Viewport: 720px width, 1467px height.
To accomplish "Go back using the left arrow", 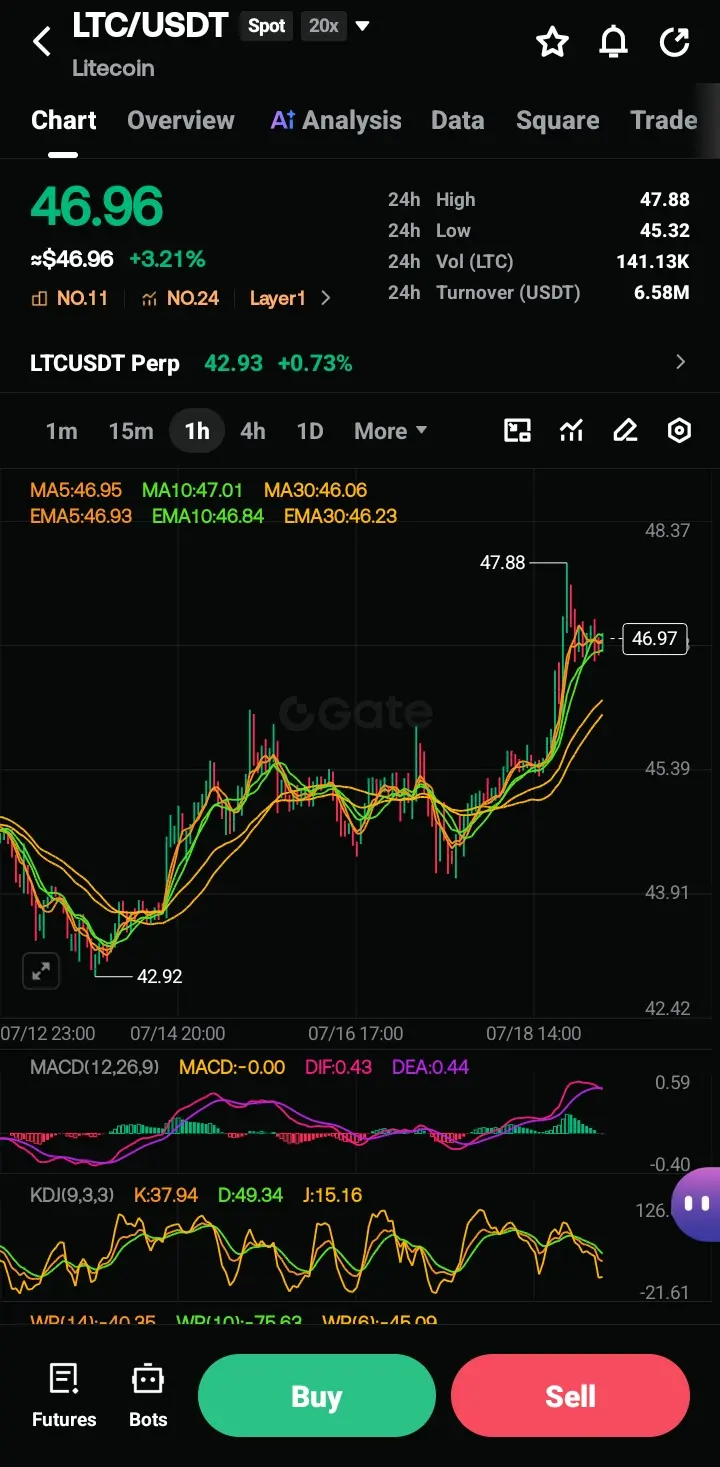I will [x=42, y=42].
